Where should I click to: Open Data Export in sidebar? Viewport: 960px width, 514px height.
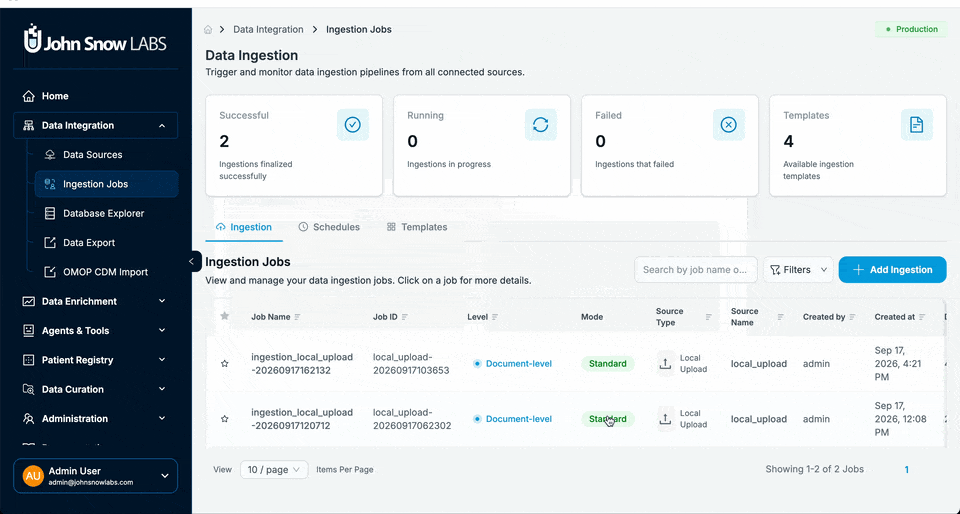pyautogui.click(x=107, y=243)
